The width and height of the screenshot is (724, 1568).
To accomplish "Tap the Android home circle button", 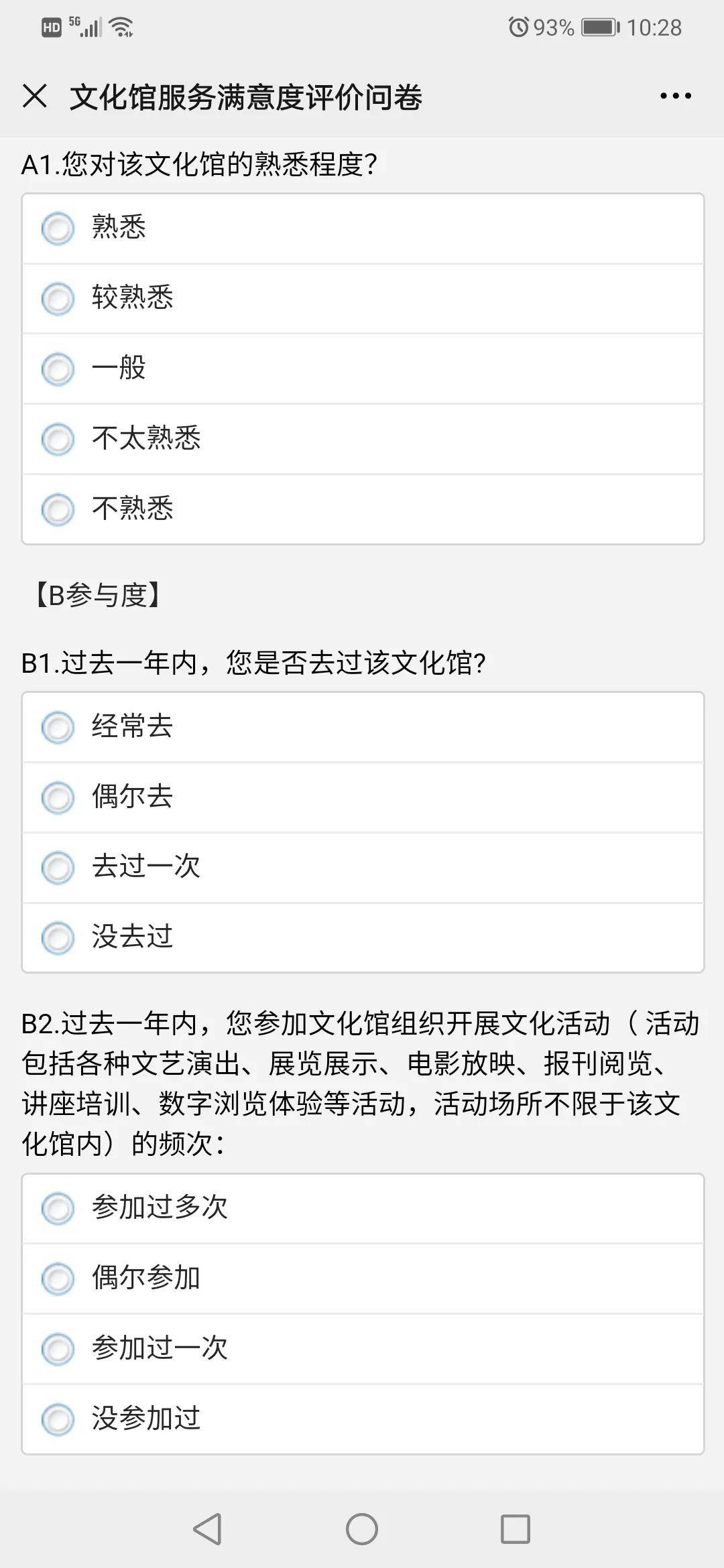I will (x=362, y=1528).
